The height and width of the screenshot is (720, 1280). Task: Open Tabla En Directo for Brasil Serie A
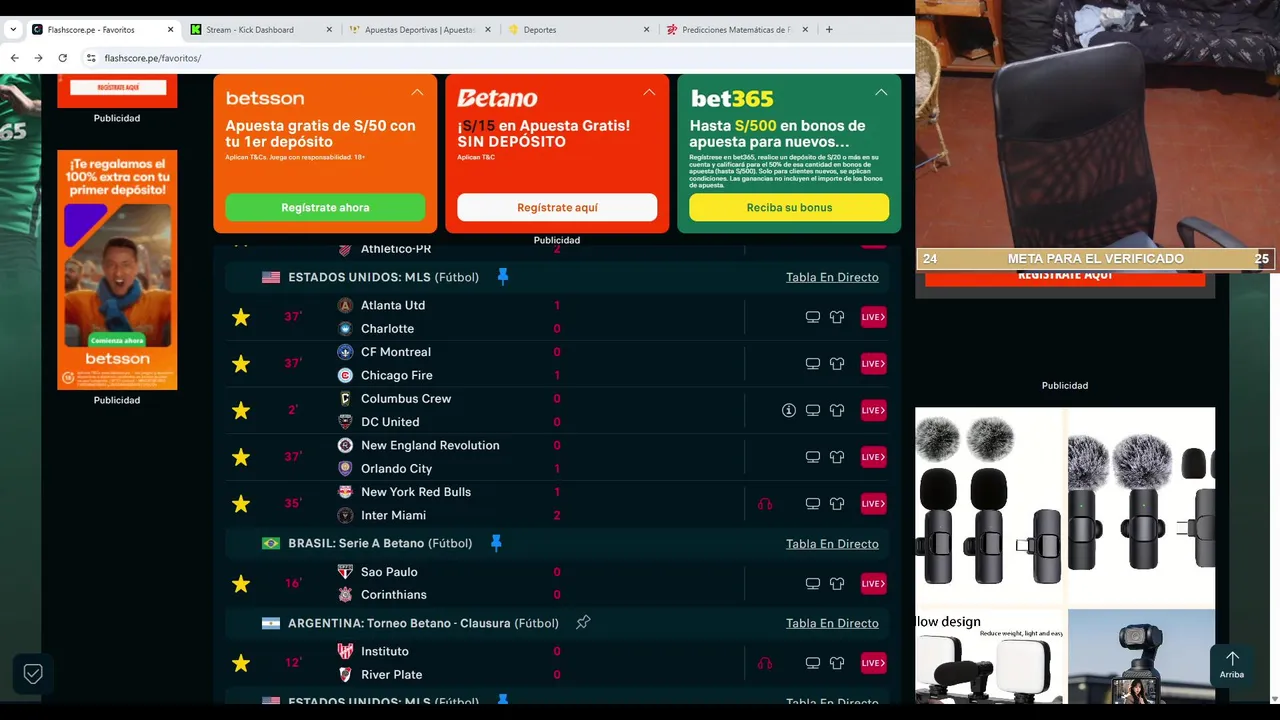832,544
